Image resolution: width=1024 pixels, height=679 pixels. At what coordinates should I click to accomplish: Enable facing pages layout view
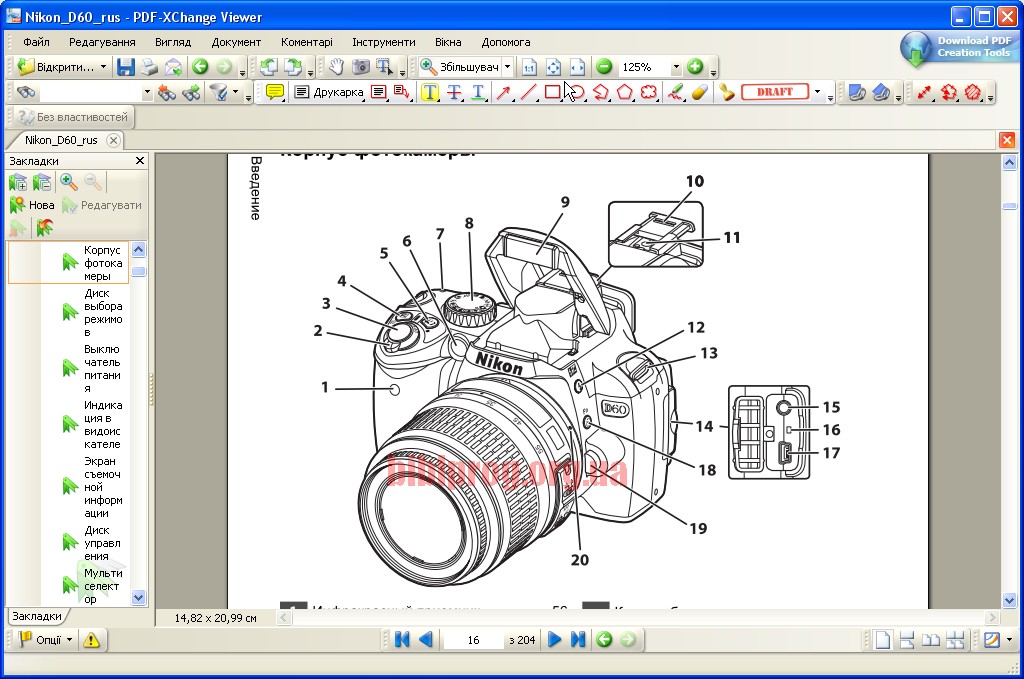(x=931, y=640)
